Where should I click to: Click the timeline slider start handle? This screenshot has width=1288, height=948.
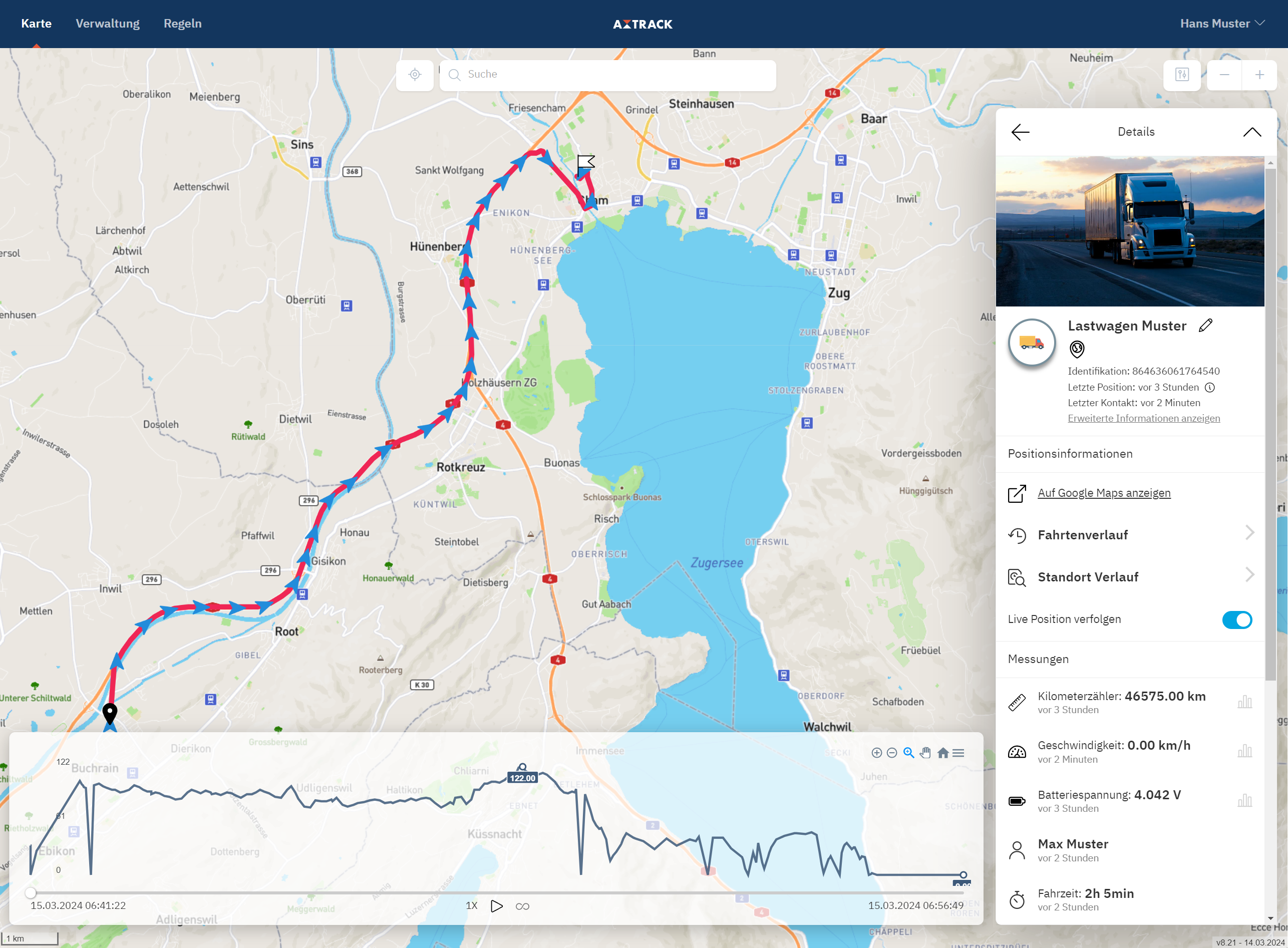[31, 892]
